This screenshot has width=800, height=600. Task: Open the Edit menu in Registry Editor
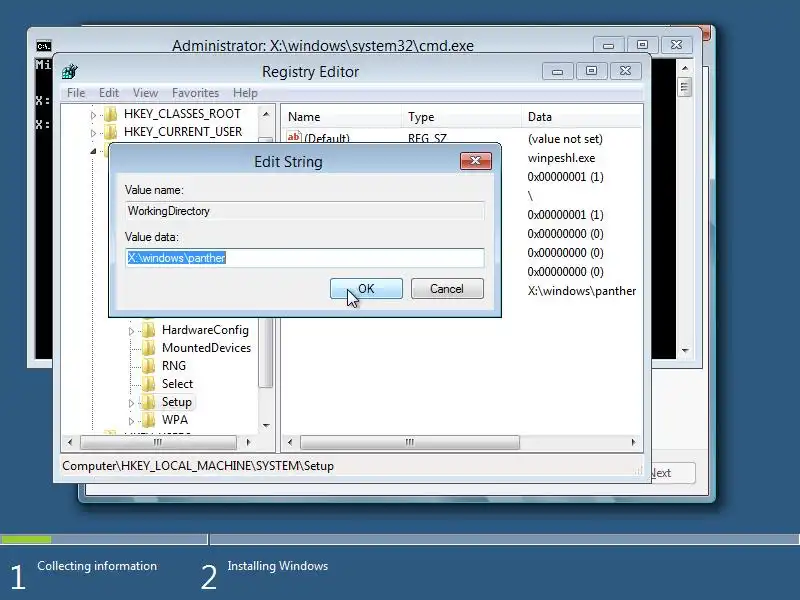[x=109, y=93]
